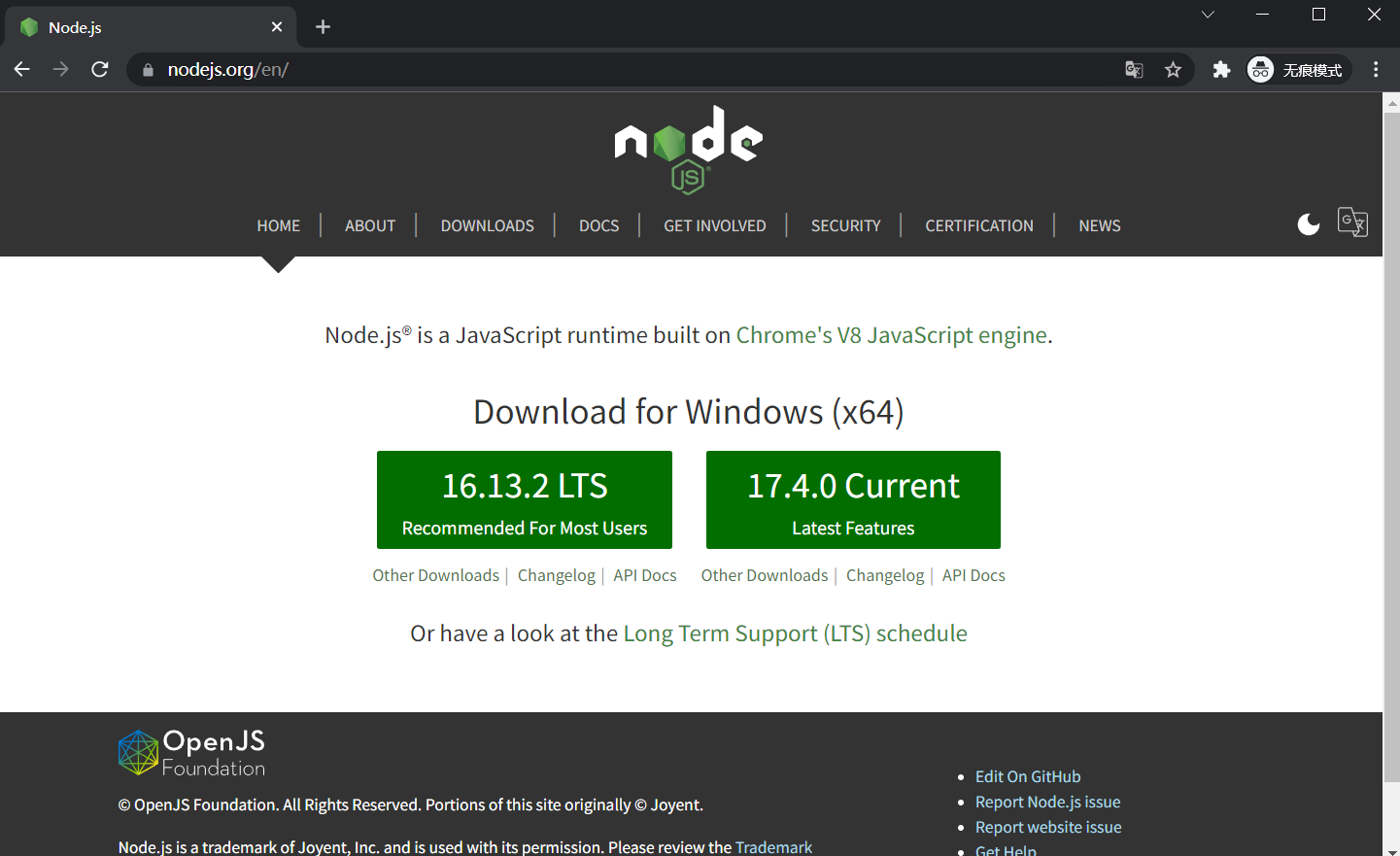The width and height of the screenshot is (1400, 856).
Task: Click the lock icon in address bar
Action: point(148,70)
